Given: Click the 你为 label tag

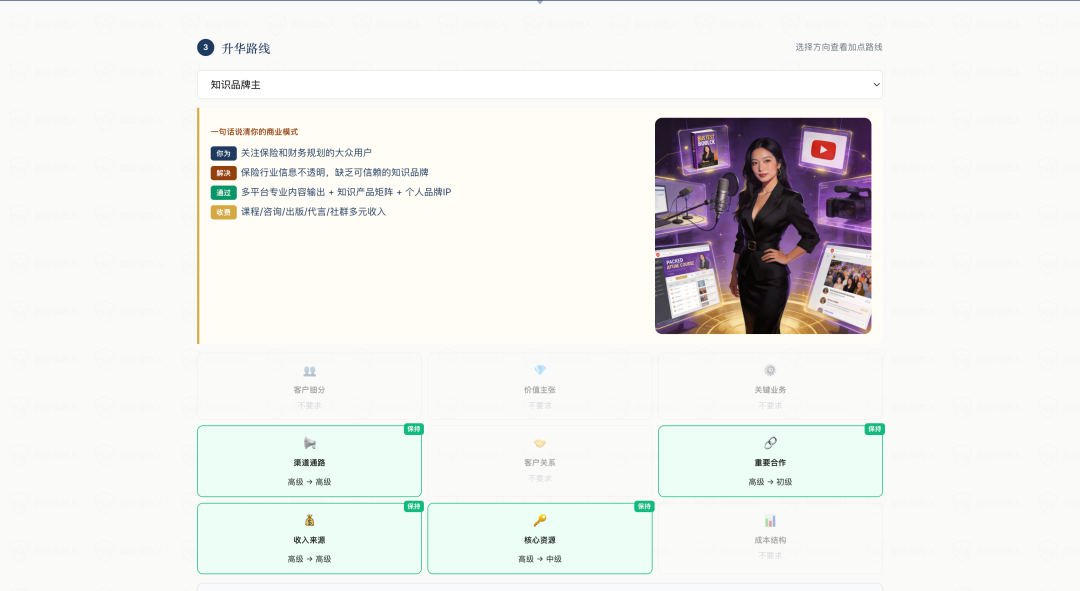Looking at the screenshot, I should [x=223, y=154].
